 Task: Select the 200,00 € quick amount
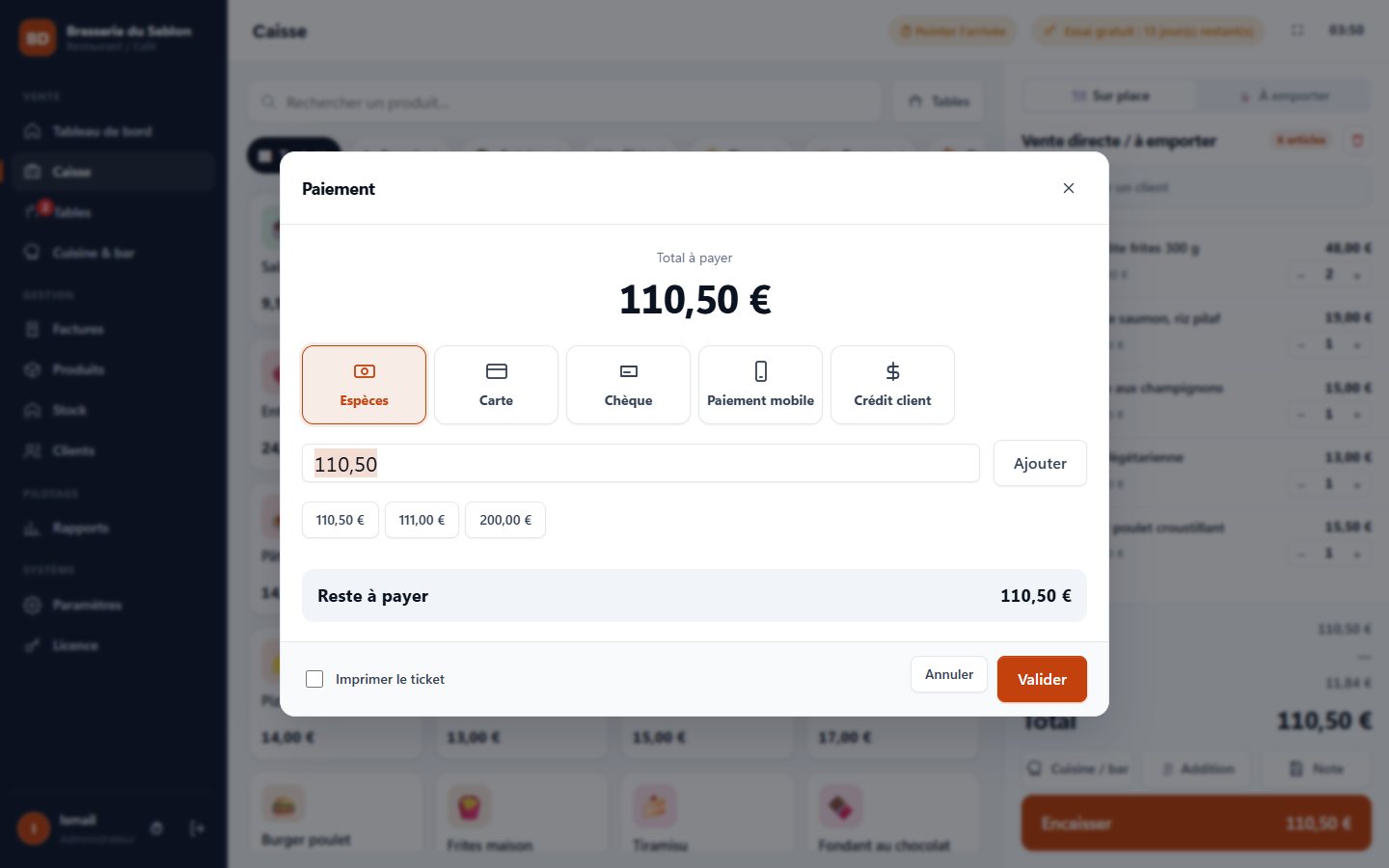(505, 520)
